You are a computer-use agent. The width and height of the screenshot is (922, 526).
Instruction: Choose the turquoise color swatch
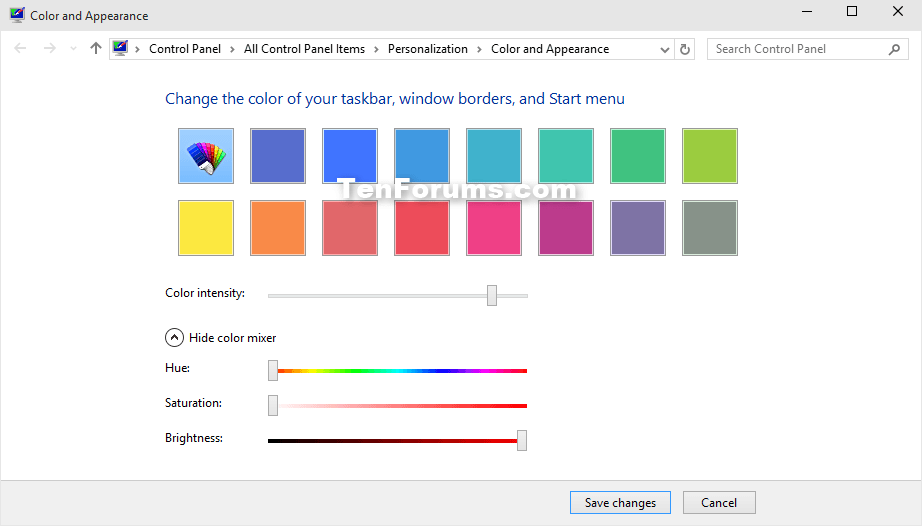pyautogui.click(x=566, y=156)
